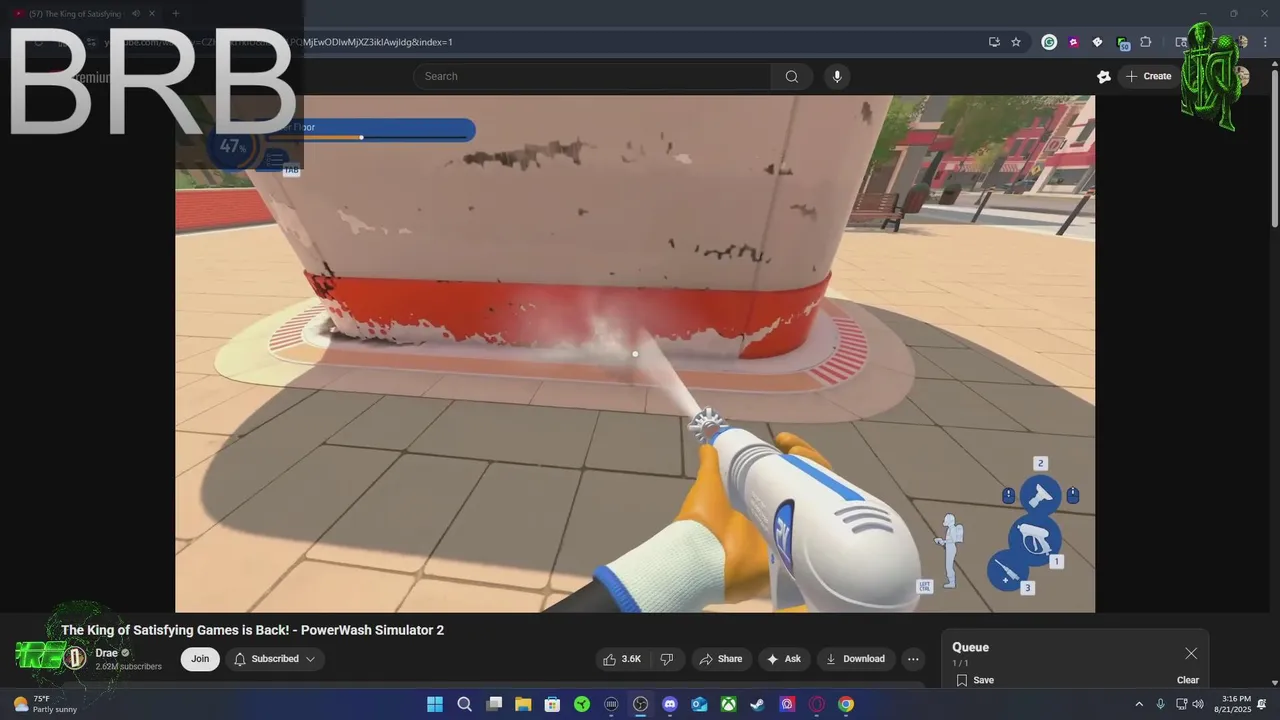Open Outlook from the taskbar
Screen dimensions: 1280x720
699,704
